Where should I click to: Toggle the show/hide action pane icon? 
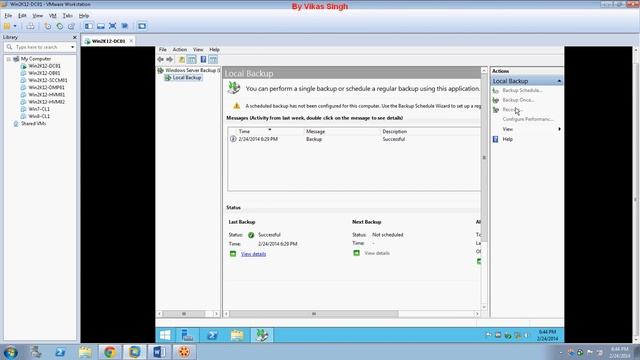213,60
